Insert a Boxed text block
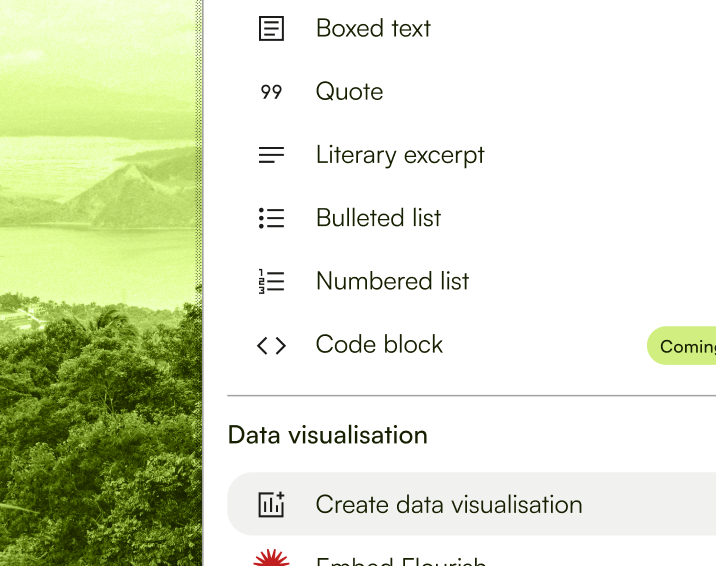The width and height of the screenshot is (716, 566). coord(373,28)
